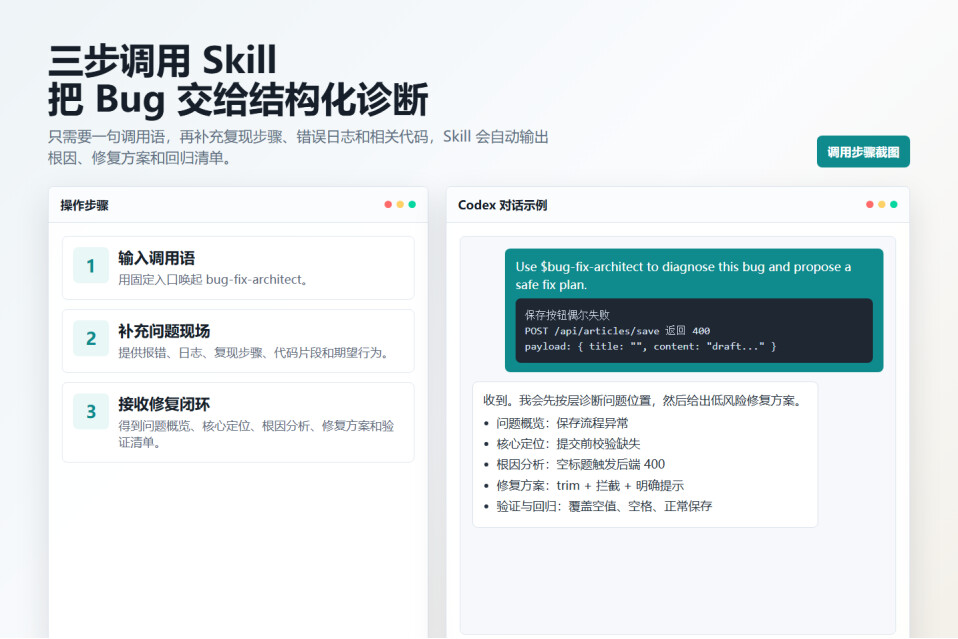This screenshot has width=958, height=639.
Task: Open the 补充问题现场 step card title
Action: pyautogui.click(x=164, y=331)
